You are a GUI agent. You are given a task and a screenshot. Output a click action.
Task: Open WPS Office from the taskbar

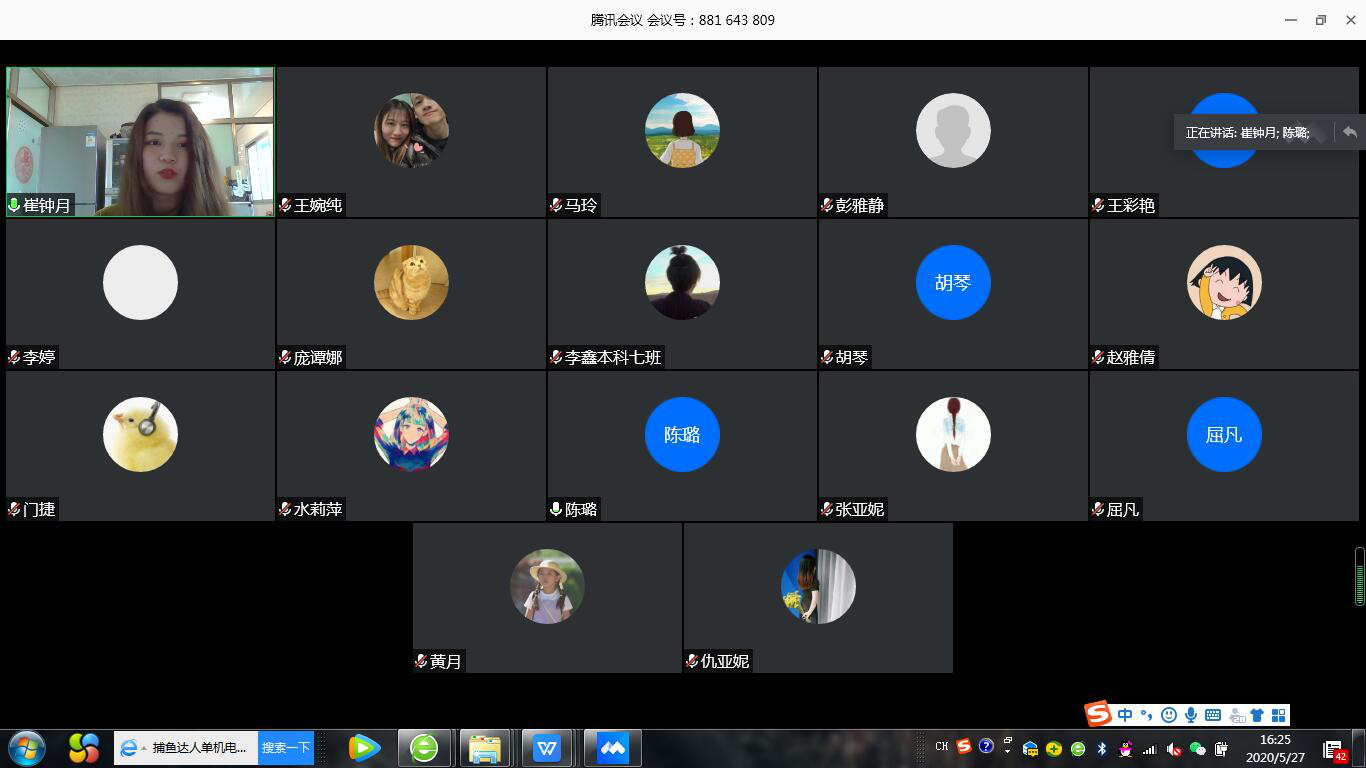click(x=547, y=747)
